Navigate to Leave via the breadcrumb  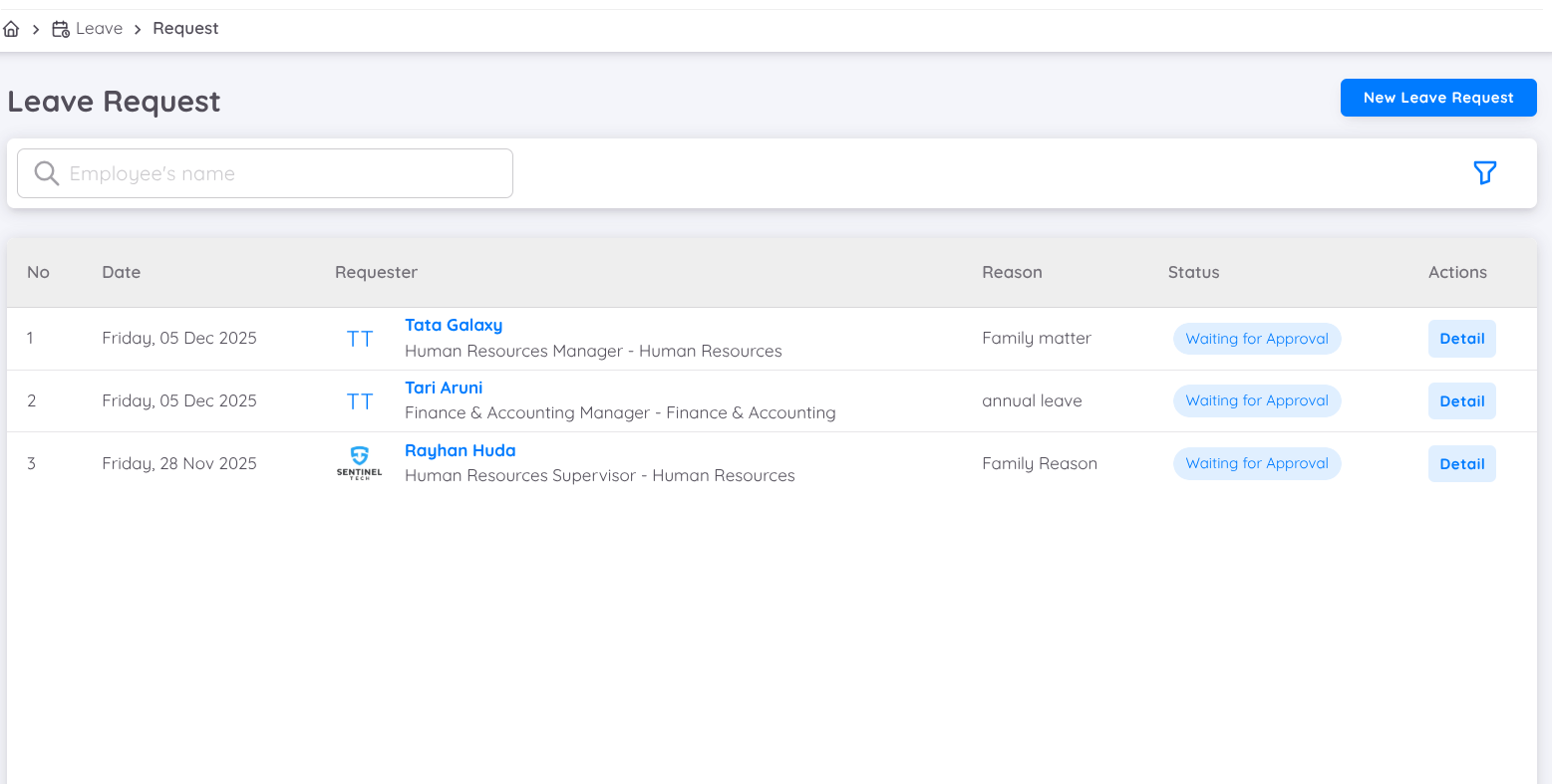point(100,28)
